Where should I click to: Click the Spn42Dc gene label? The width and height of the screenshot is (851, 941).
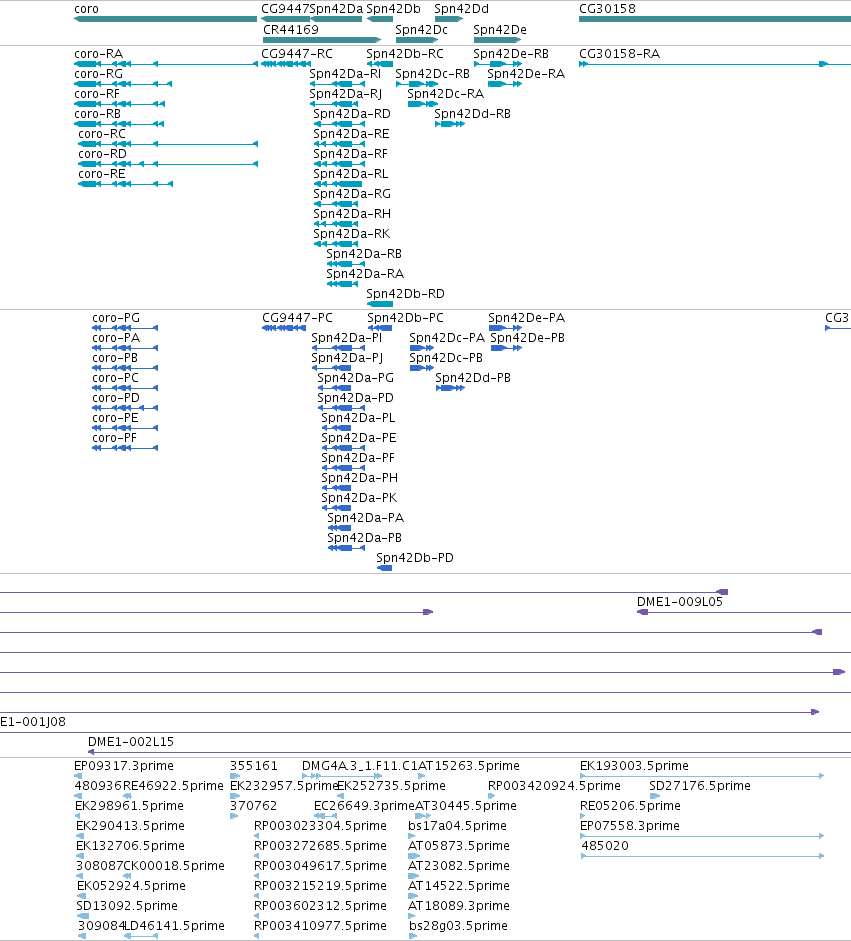point(421,29)
